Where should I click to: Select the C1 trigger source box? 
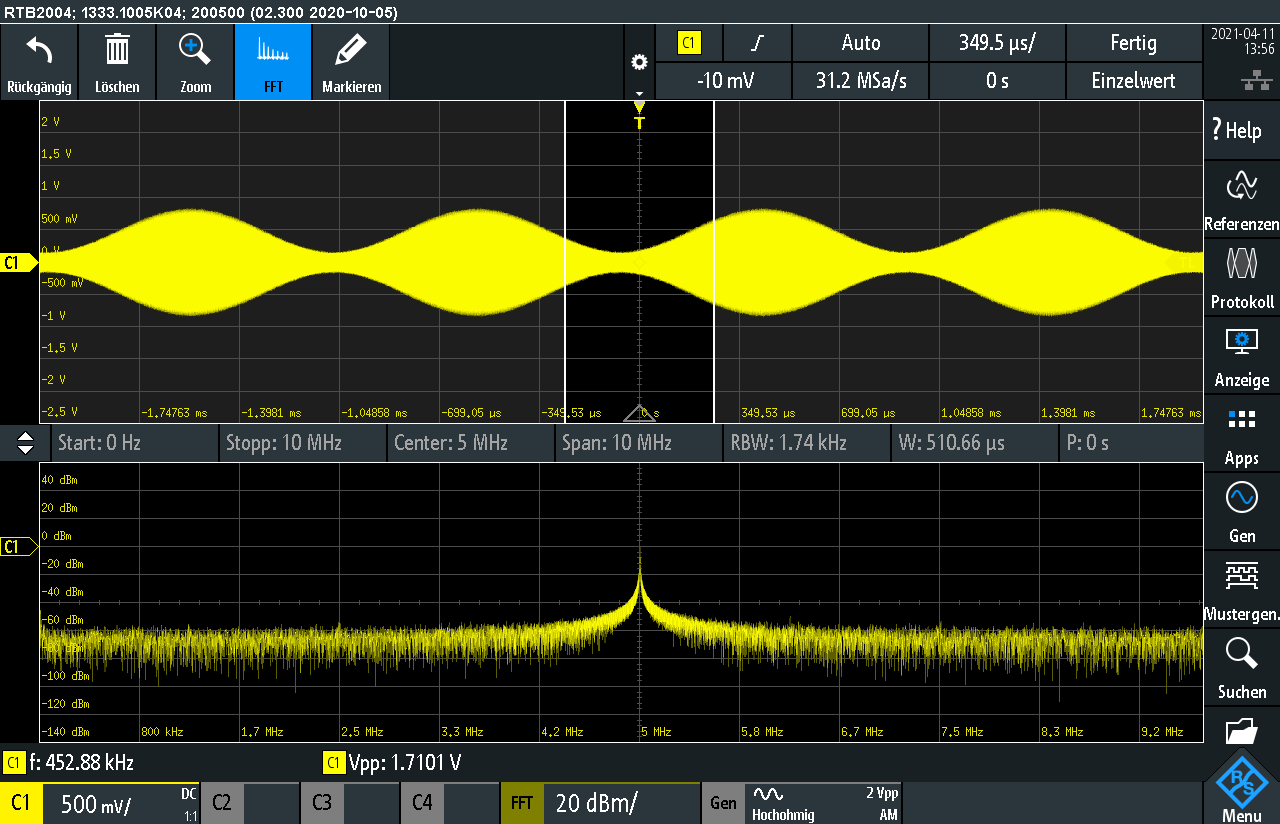[689, 43]
